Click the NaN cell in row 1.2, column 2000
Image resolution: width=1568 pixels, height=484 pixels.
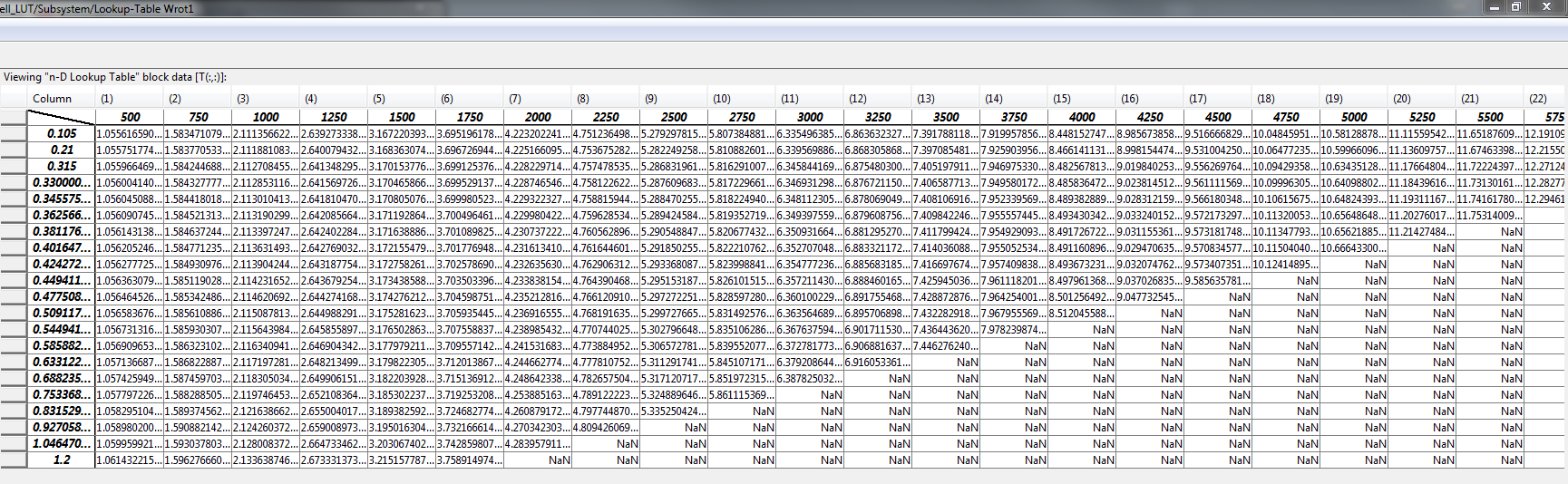click(538, 460)
